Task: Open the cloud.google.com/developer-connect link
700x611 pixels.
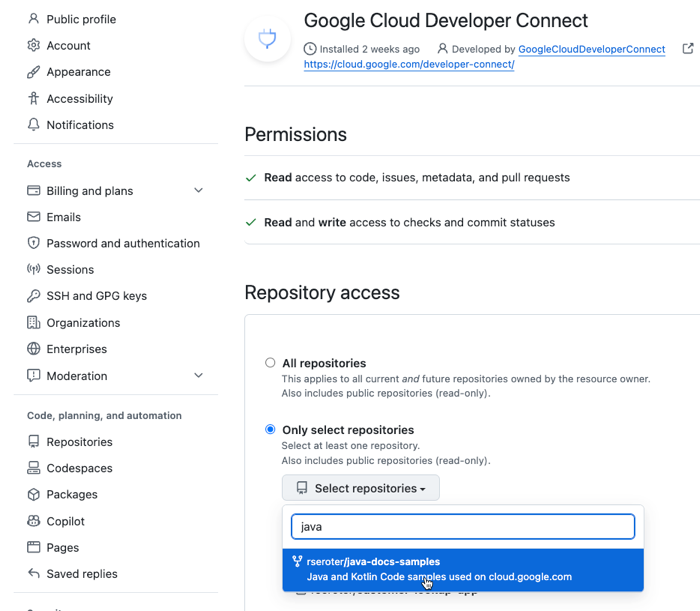Action: click(409, 64)
